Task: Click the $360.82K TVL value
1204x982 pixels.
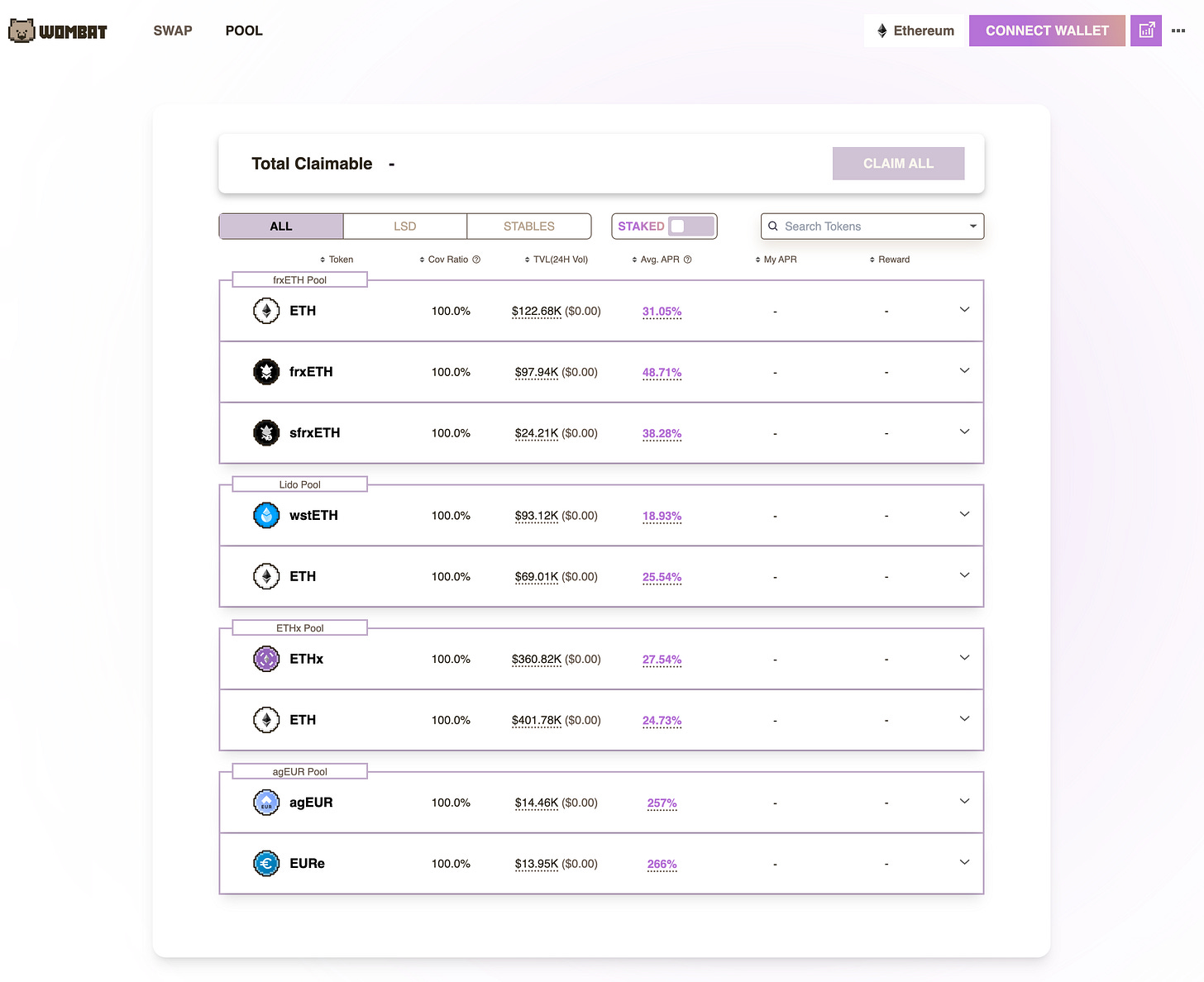Action: tap(537, 660)
